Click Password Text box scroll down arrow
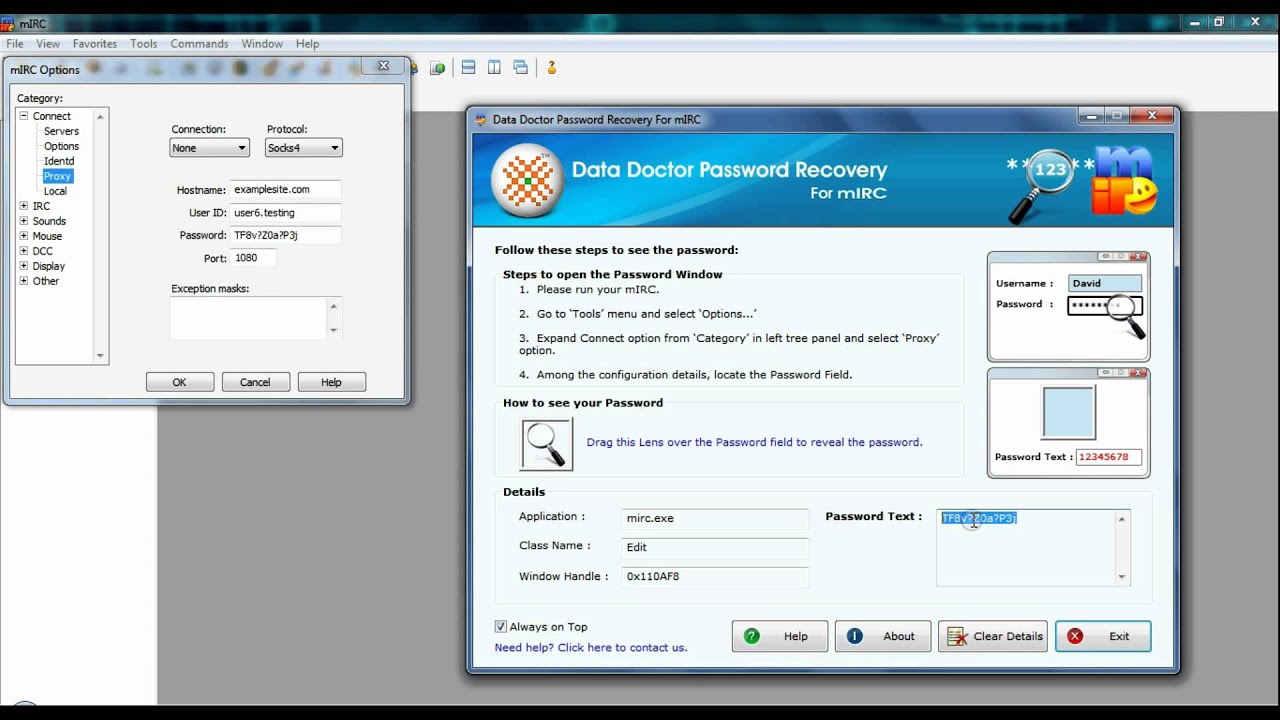 1122,577
